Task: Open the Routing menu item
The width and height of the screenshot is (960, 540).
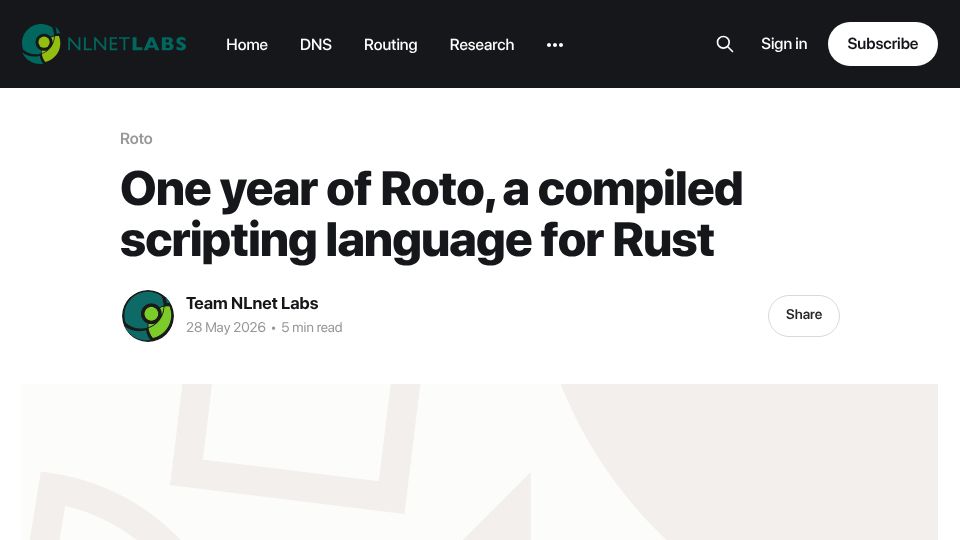Action: [x=391, y=45]
